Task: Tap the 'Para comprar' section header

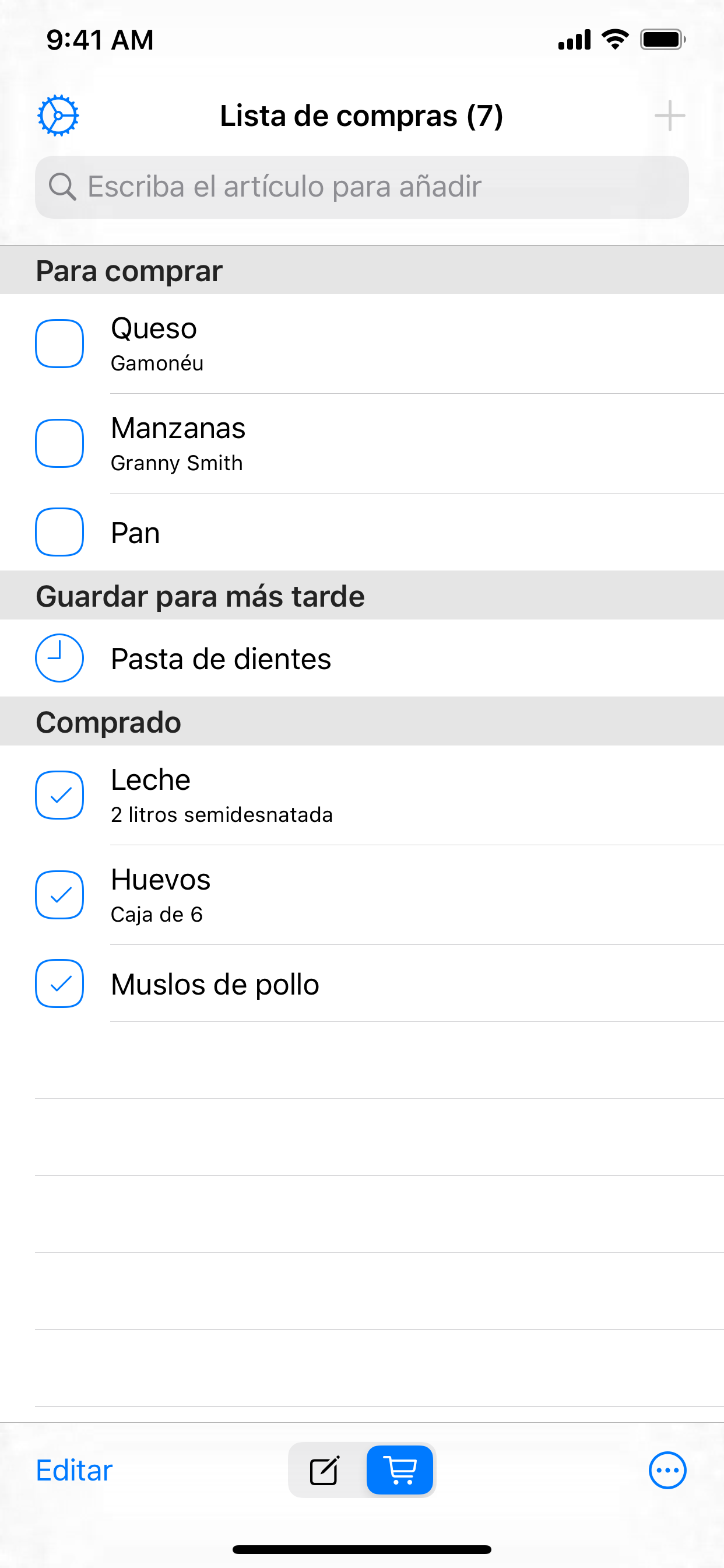Action: [x=129, y=271]
